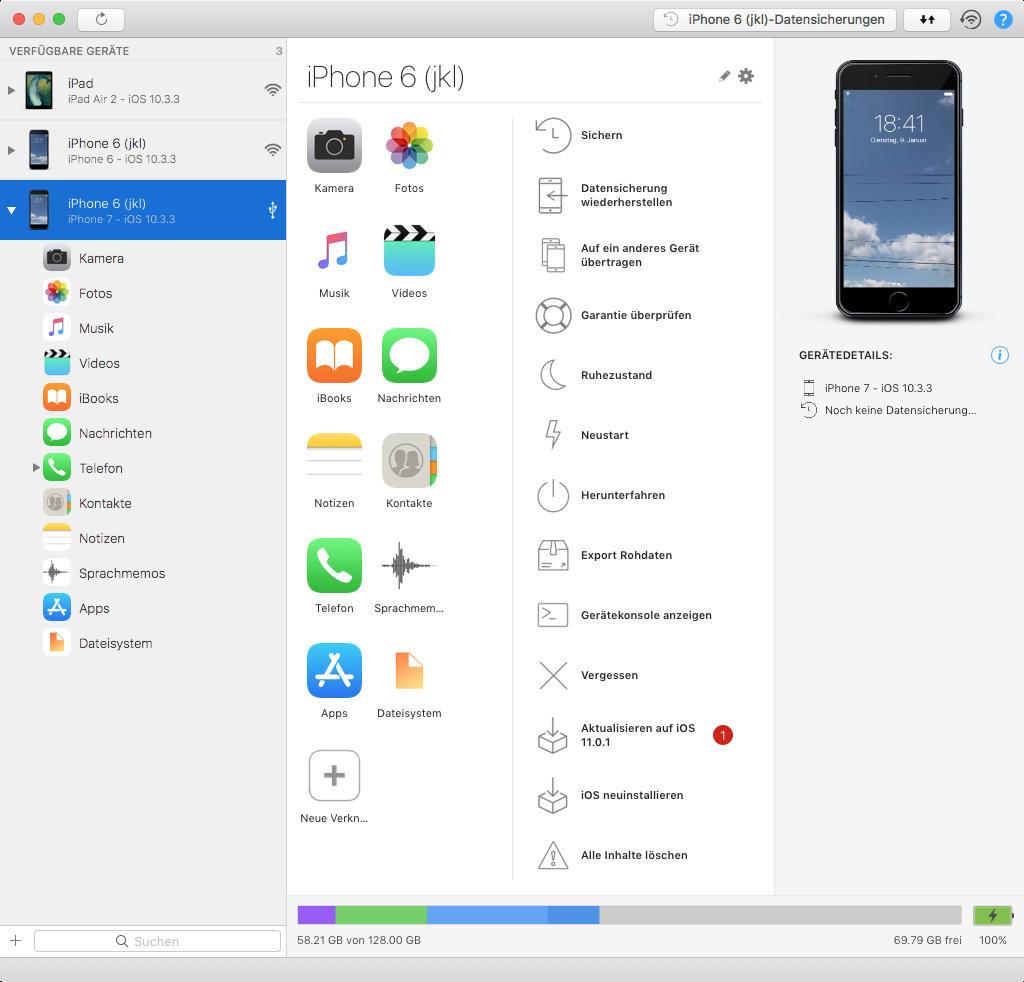This screenshot has width=1024, height=982.
Task: Click the green segment of storage bar
Action: point(381,915)
